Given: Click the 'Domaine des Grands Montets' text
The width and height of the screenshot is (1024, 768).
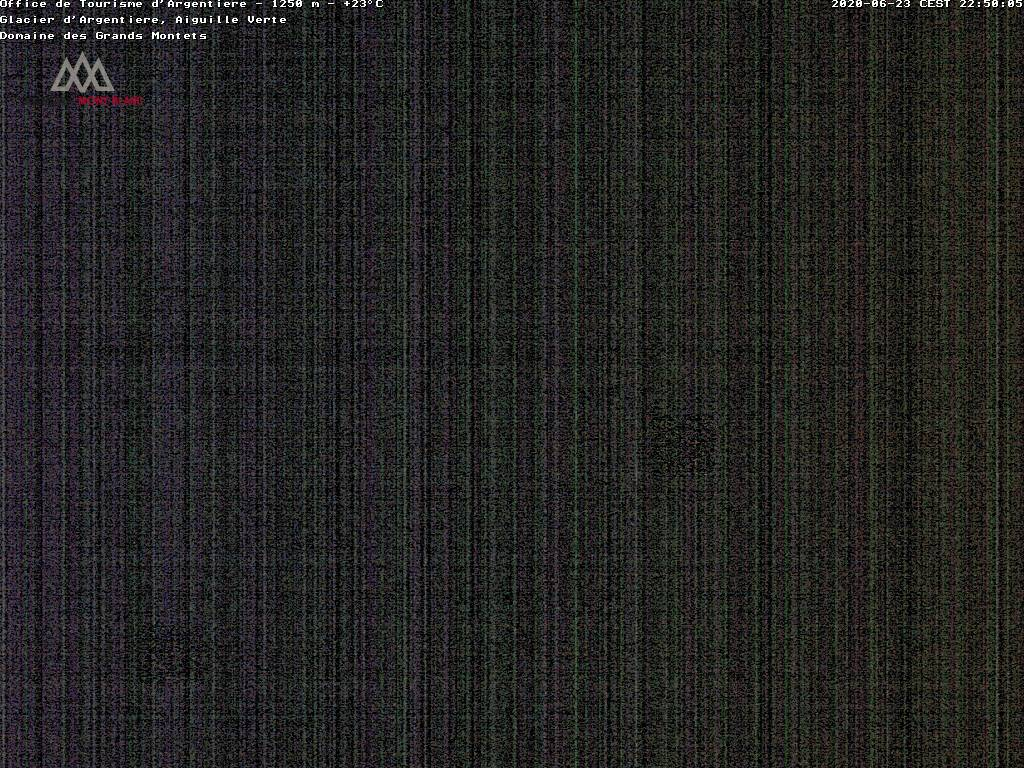Looking at the screenshot, I should 103,36.
